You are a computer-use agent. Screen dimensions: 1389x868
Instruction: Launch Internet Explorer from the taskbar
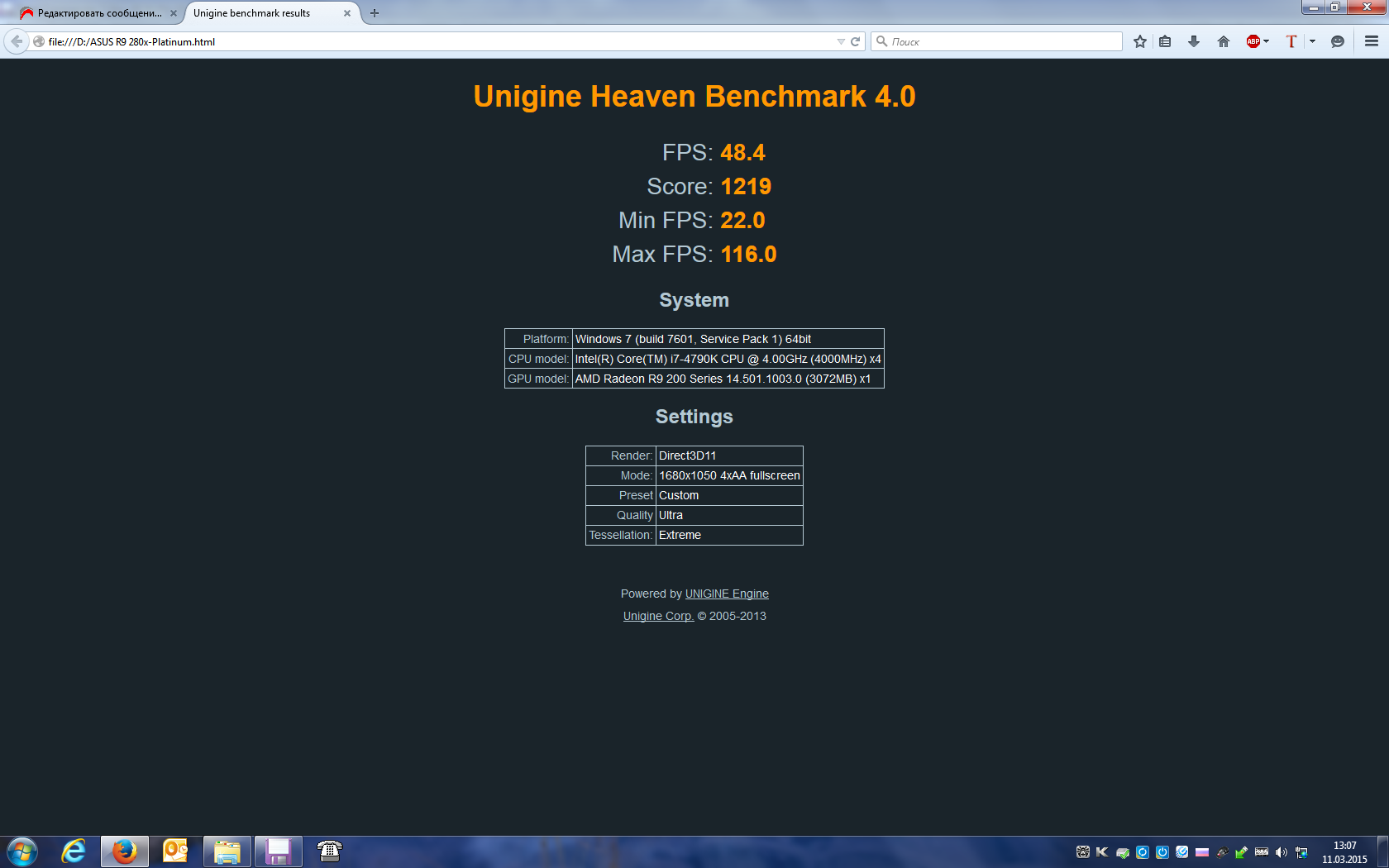tap(74, 851)
